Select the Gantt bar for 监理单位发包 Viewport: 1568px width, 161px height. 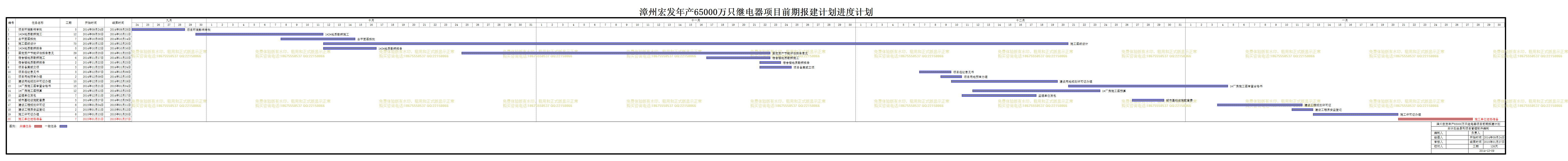(x=999, y=95)
